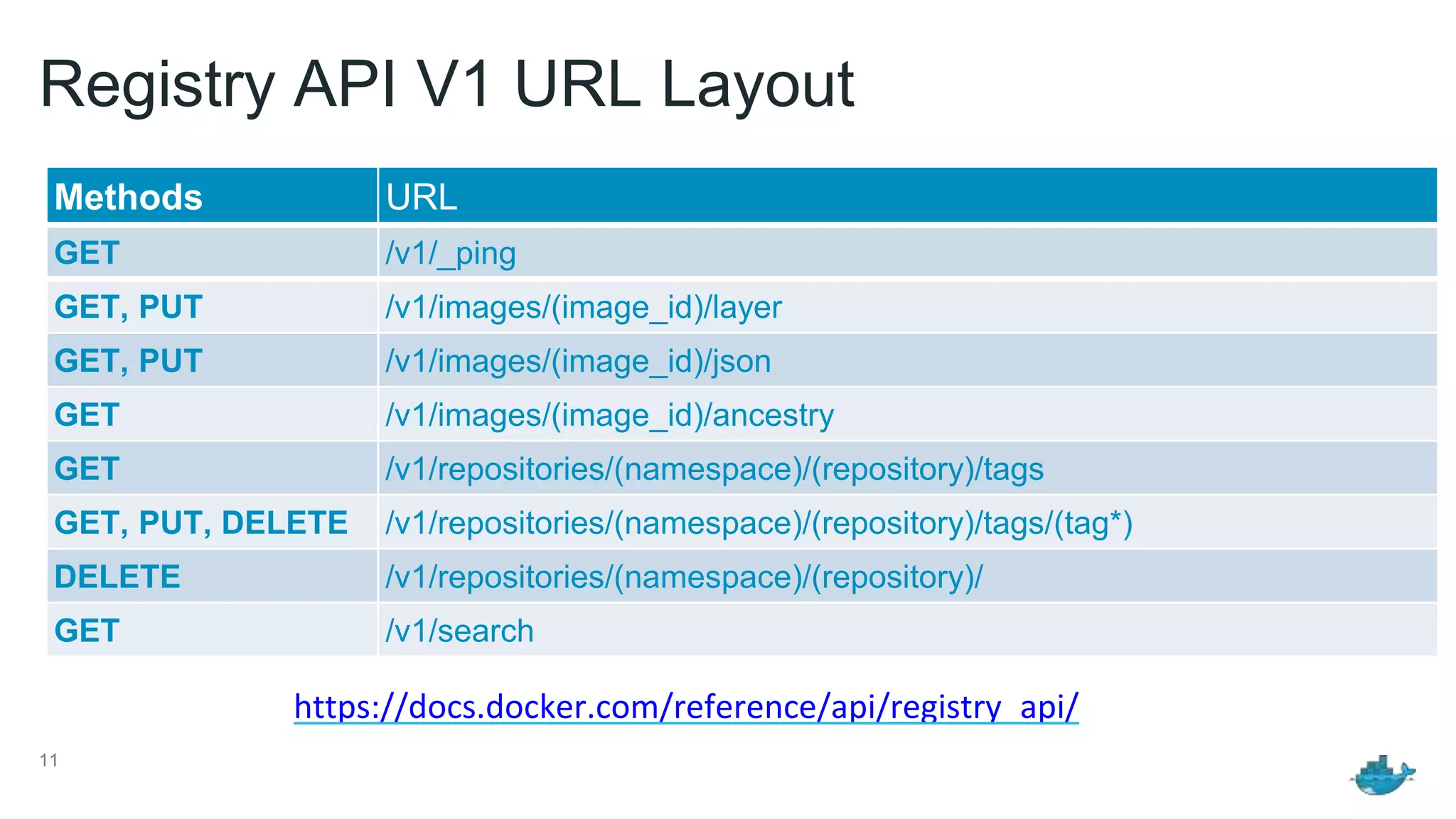Select the '/v1/images/(image_id)/ancestry' cell

click(908, 414)
